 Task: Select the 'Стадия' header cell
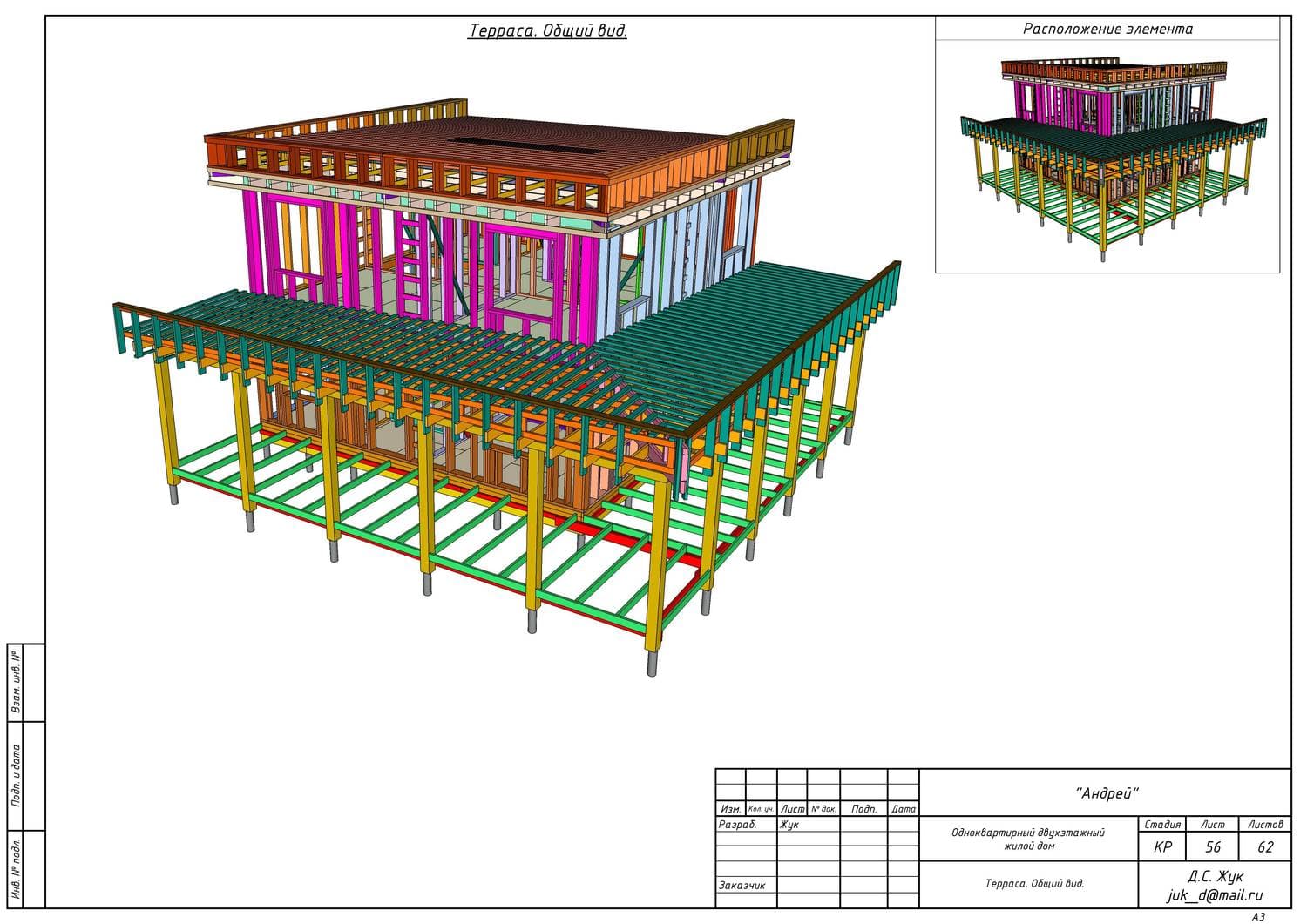[1161, 824]
